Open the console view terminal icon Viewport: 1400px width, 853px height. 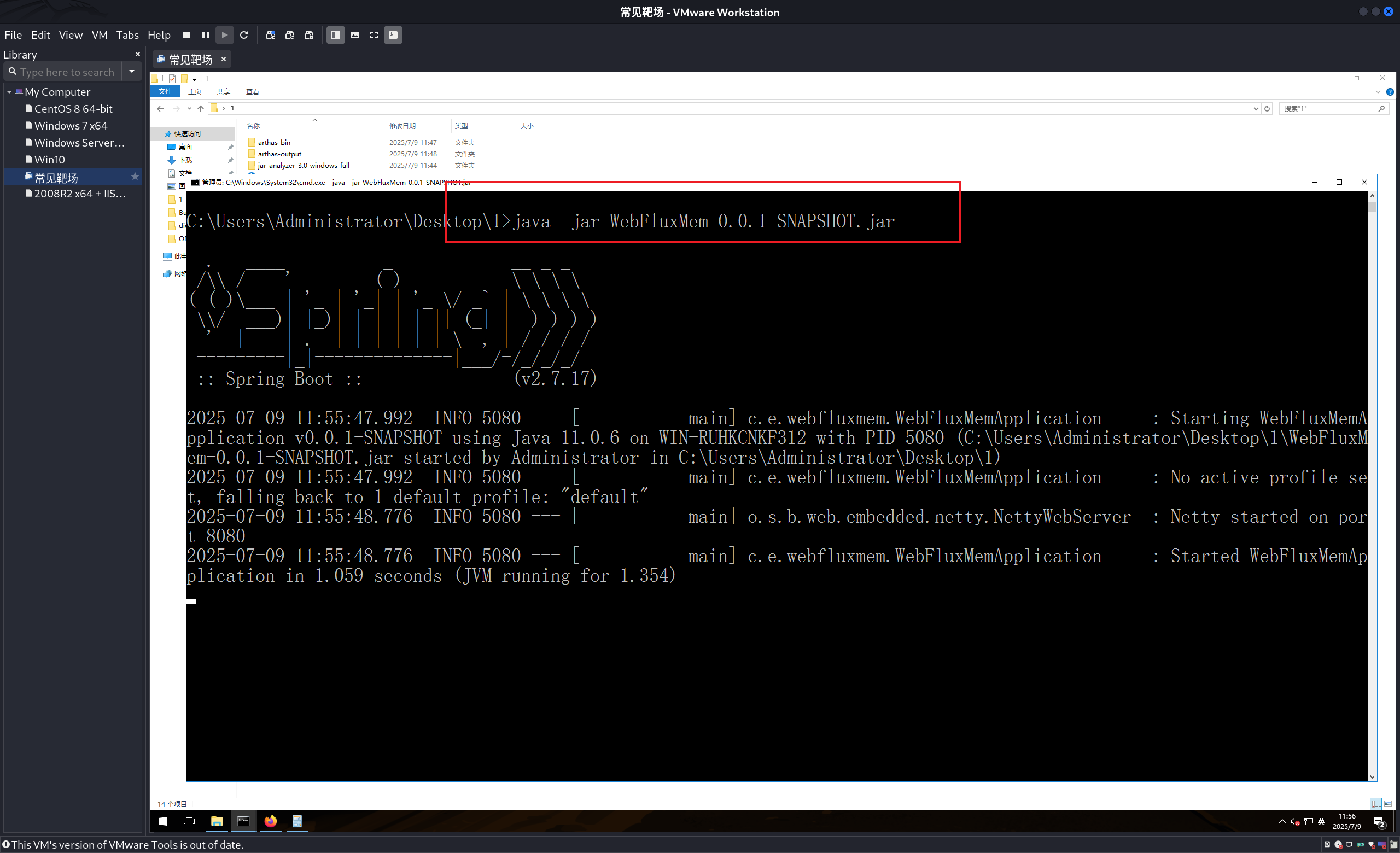coord(393,35)
